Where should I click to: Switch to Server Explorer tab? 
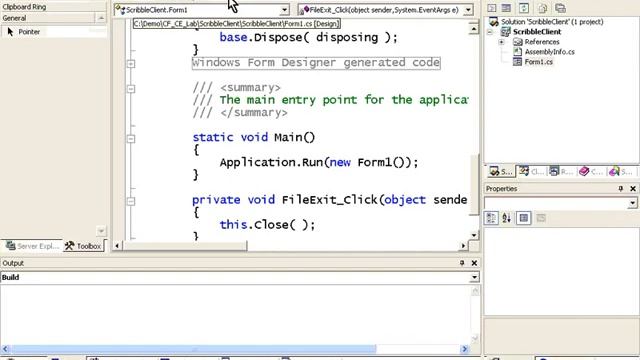[32, 246]
